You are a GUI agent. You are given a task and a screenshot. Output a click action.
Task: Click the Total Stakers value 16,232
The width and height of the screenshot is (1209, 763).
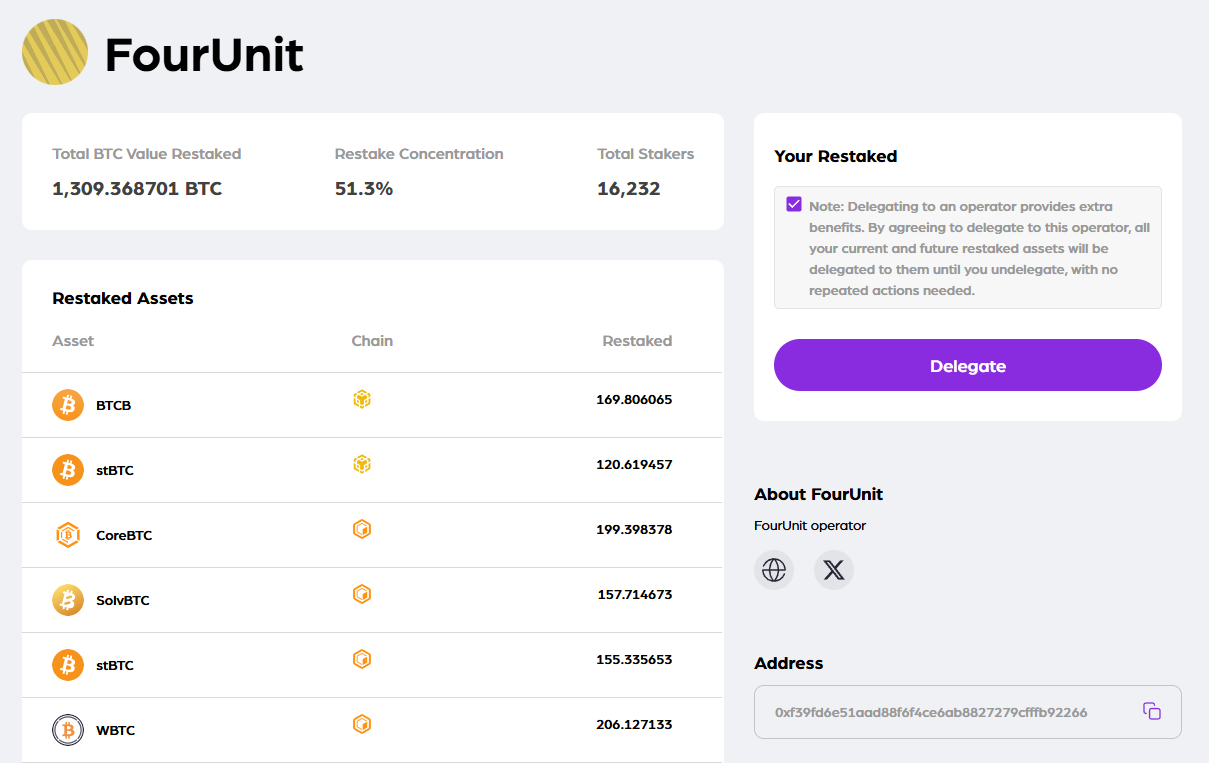point(628,189)
